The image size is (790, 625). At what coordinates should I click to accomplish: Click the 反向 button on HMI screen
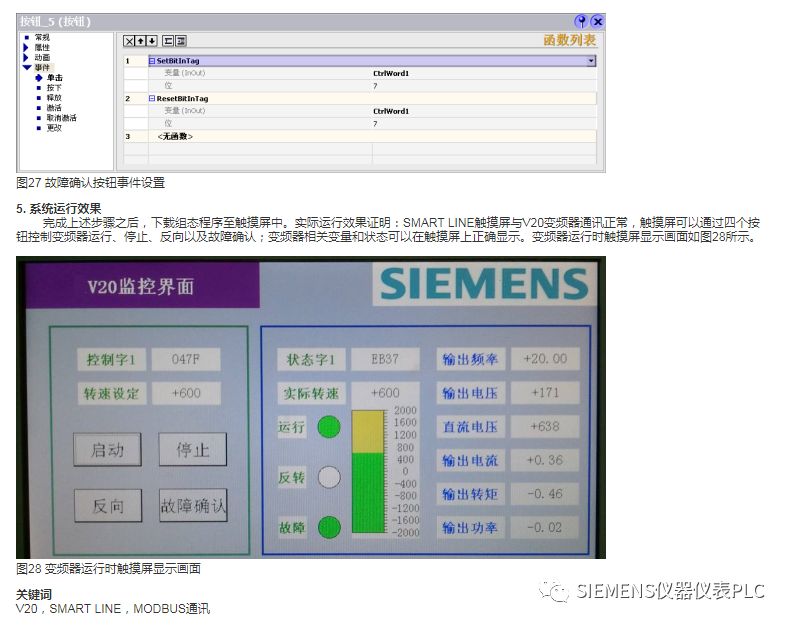click(108, 505)
